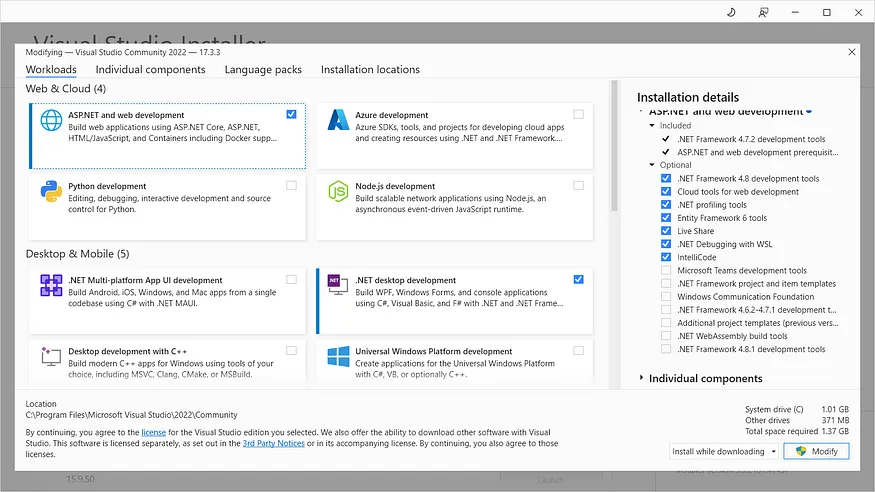Uncheck the Live Share optional component

[666, 231]
